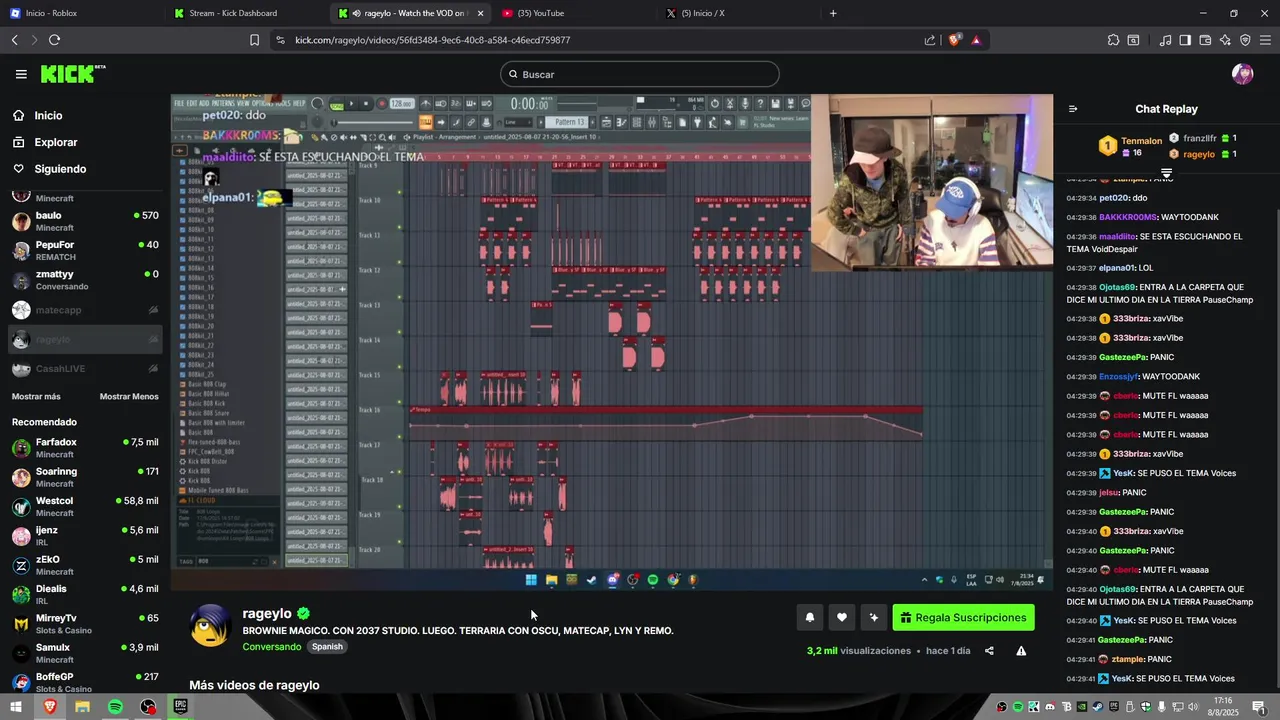Click the heart follow icon
Viewport: 1280px width, 720px height.
tap(842, 618)
